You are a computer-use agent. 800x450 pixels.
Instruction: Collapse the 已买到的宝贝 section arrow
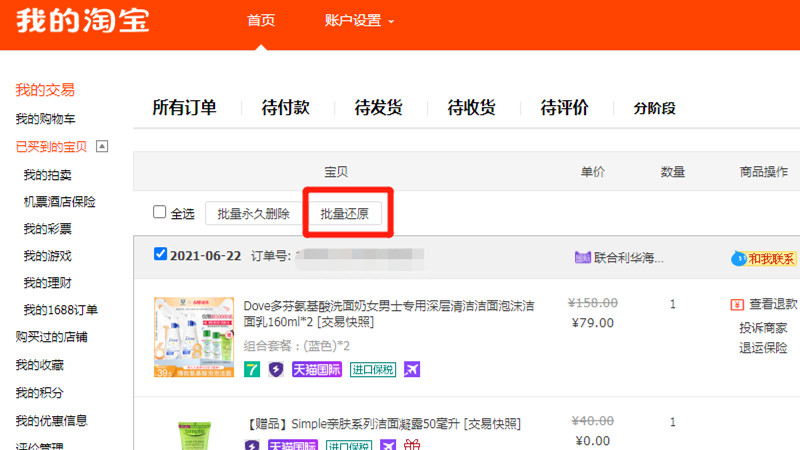click(x=102, y=146)
